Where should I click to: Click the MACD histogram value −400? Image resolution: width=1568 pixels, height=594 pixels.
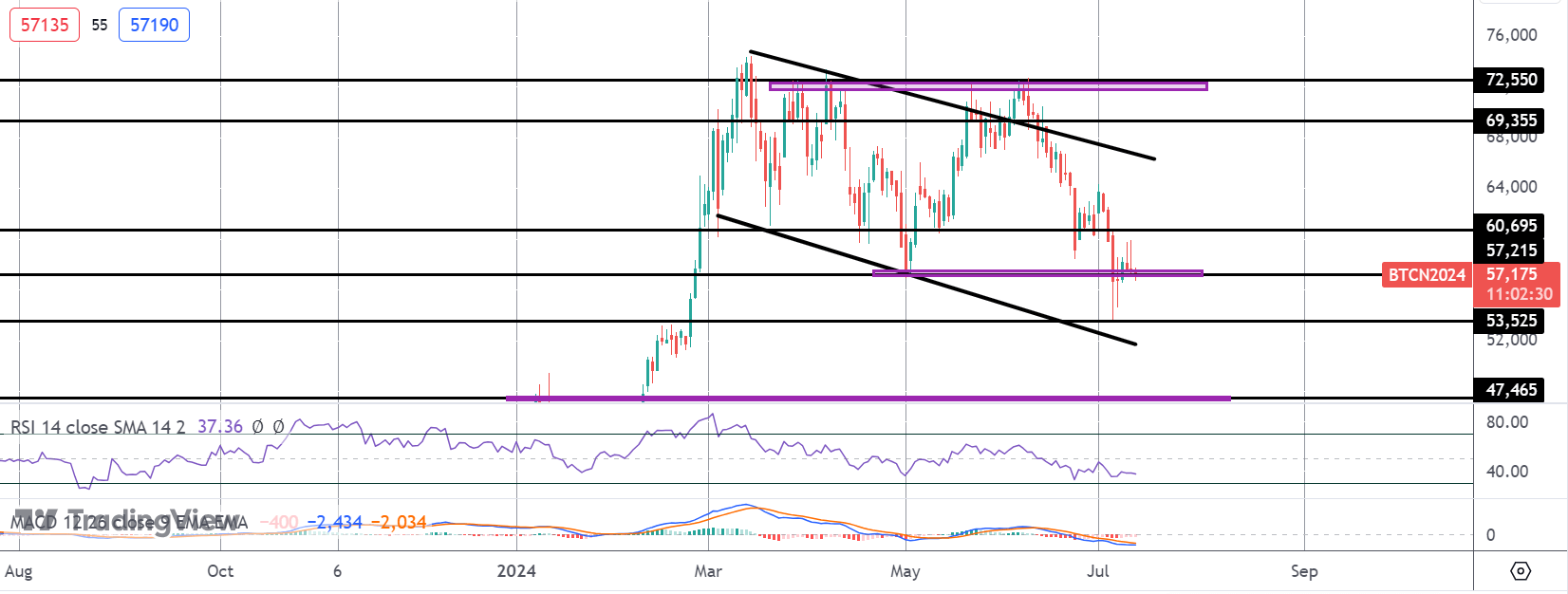(x=278, y=522)
